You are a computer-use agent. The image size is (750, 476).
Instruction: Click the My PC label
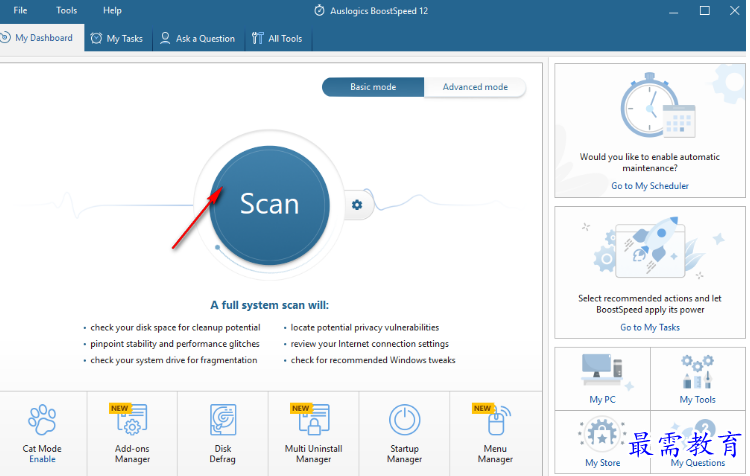(x=602, y=399)
